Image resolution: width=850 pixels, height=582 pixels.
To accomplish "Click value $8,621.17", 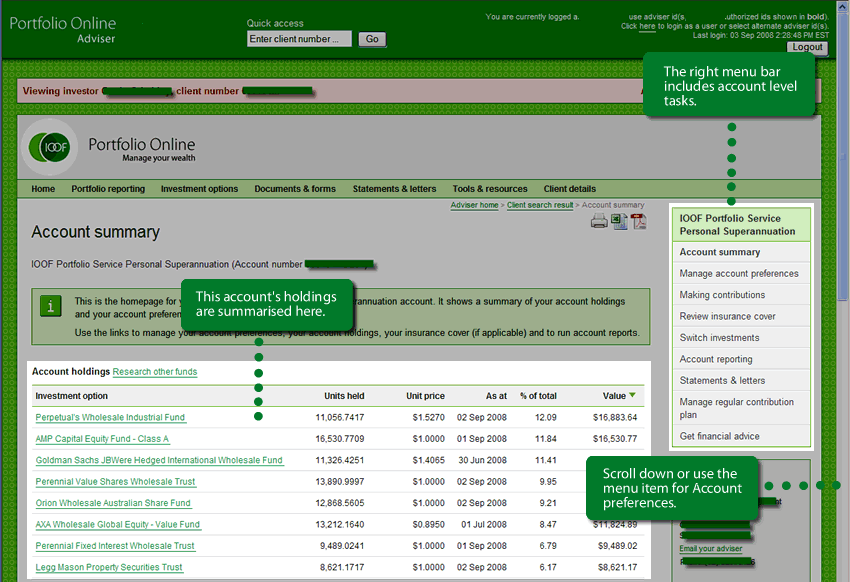I will click(x=617, y=567).
